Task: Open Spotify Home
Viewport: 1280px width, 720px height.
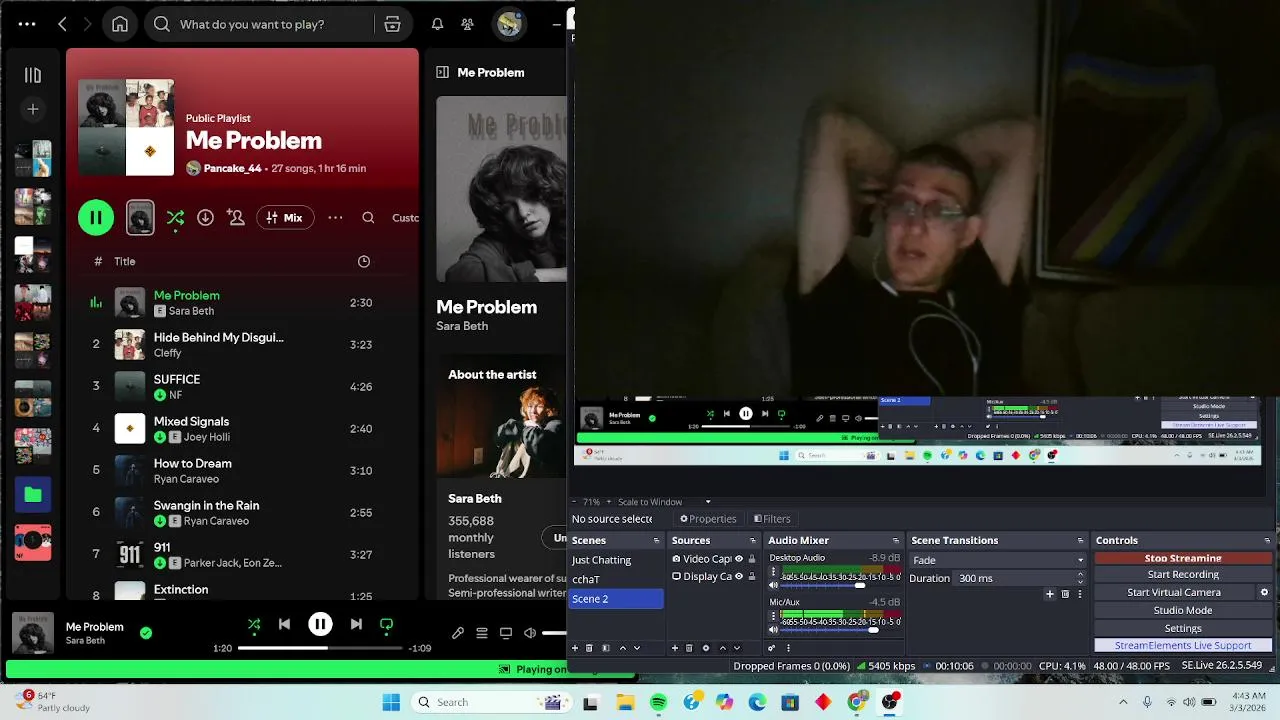Action: pos(120,24)
